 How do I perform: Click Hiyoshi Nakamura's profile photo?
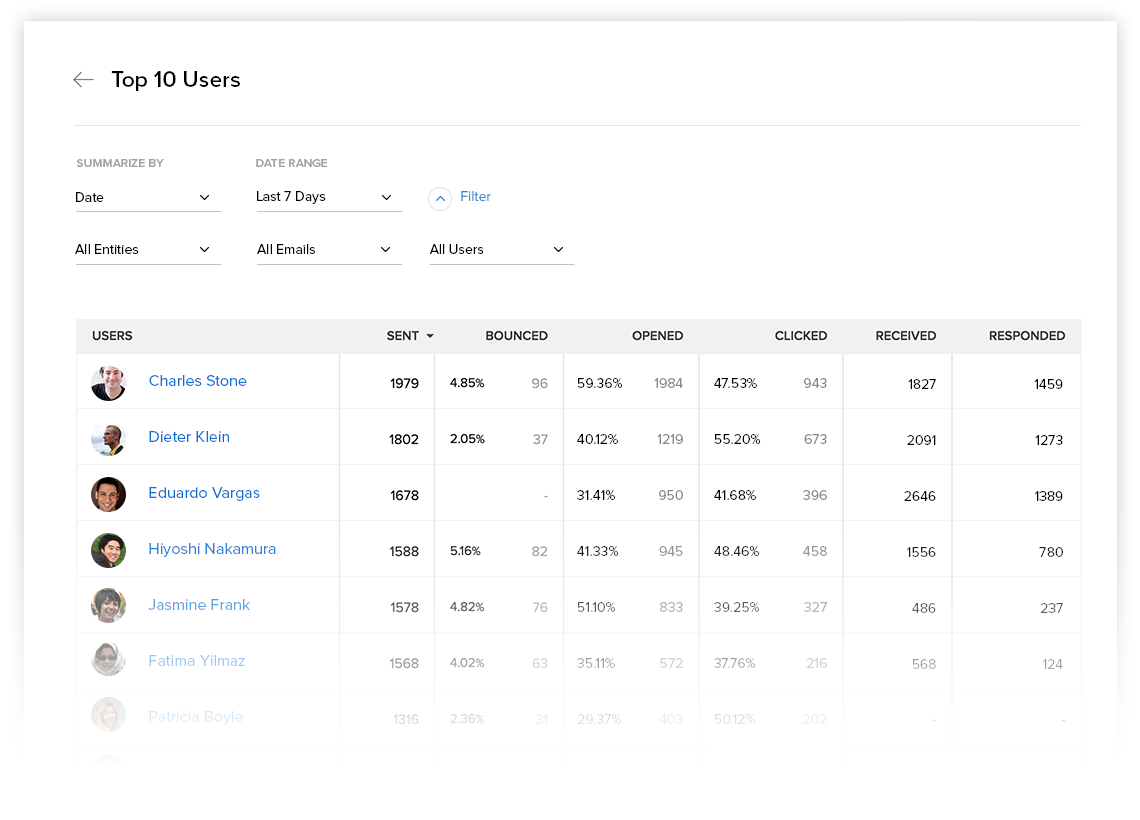click(108, 550)
